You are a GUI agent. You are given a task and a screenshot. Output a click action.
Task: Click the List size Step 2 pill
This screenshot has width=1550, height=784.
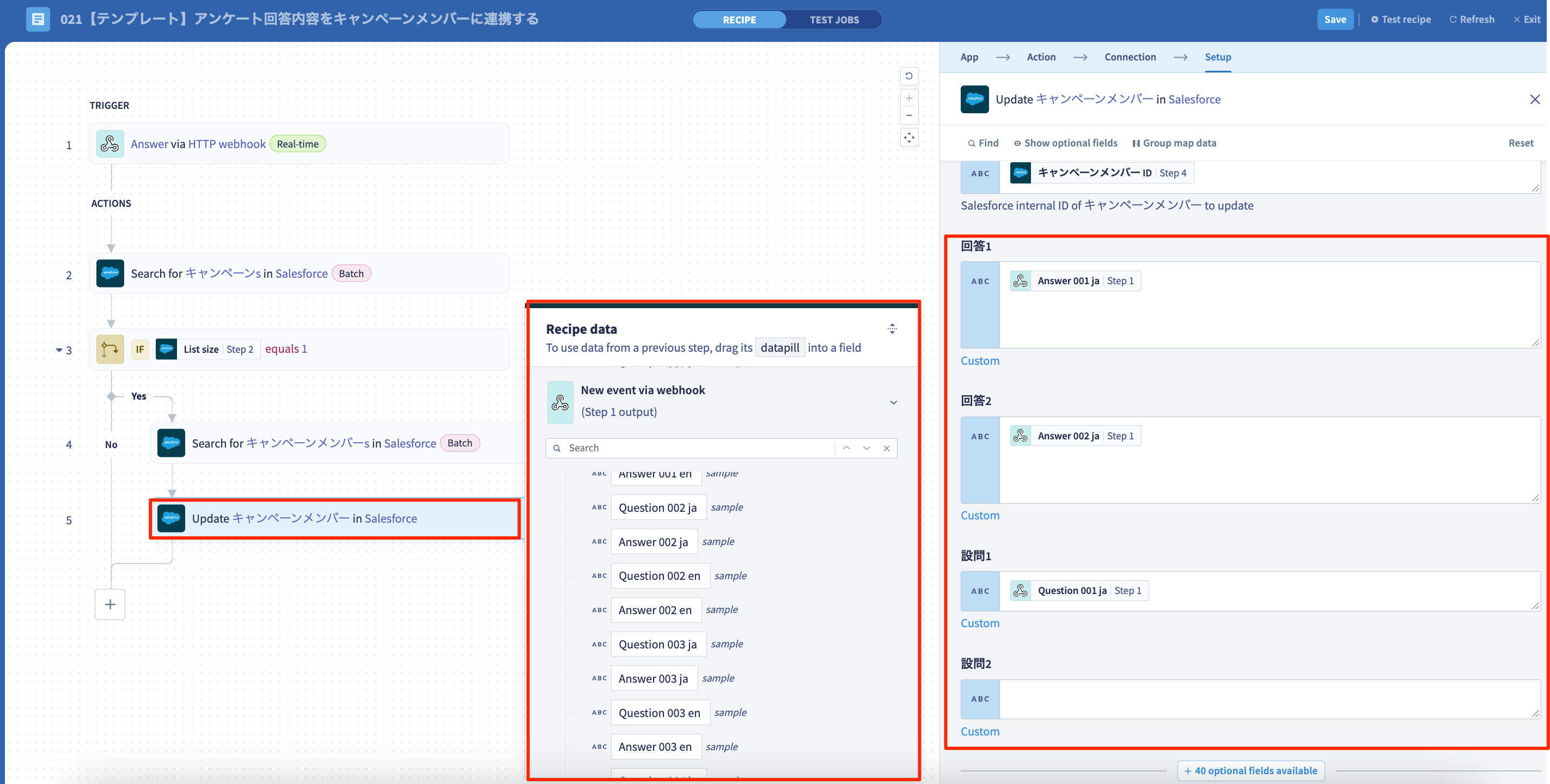(208, 349)
